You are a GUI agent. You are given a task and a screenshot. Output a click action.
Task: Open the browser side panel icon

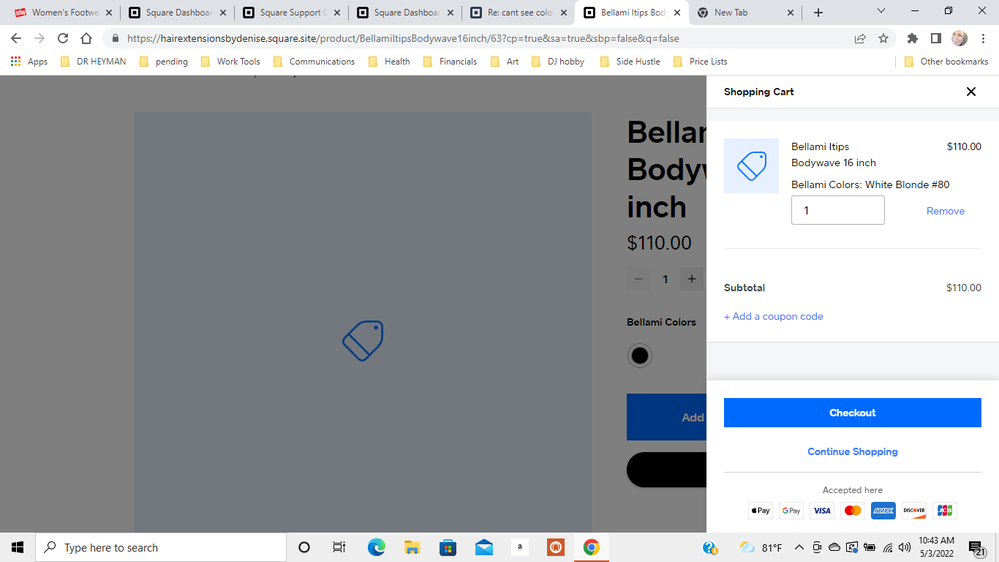(x=936, y=38)
